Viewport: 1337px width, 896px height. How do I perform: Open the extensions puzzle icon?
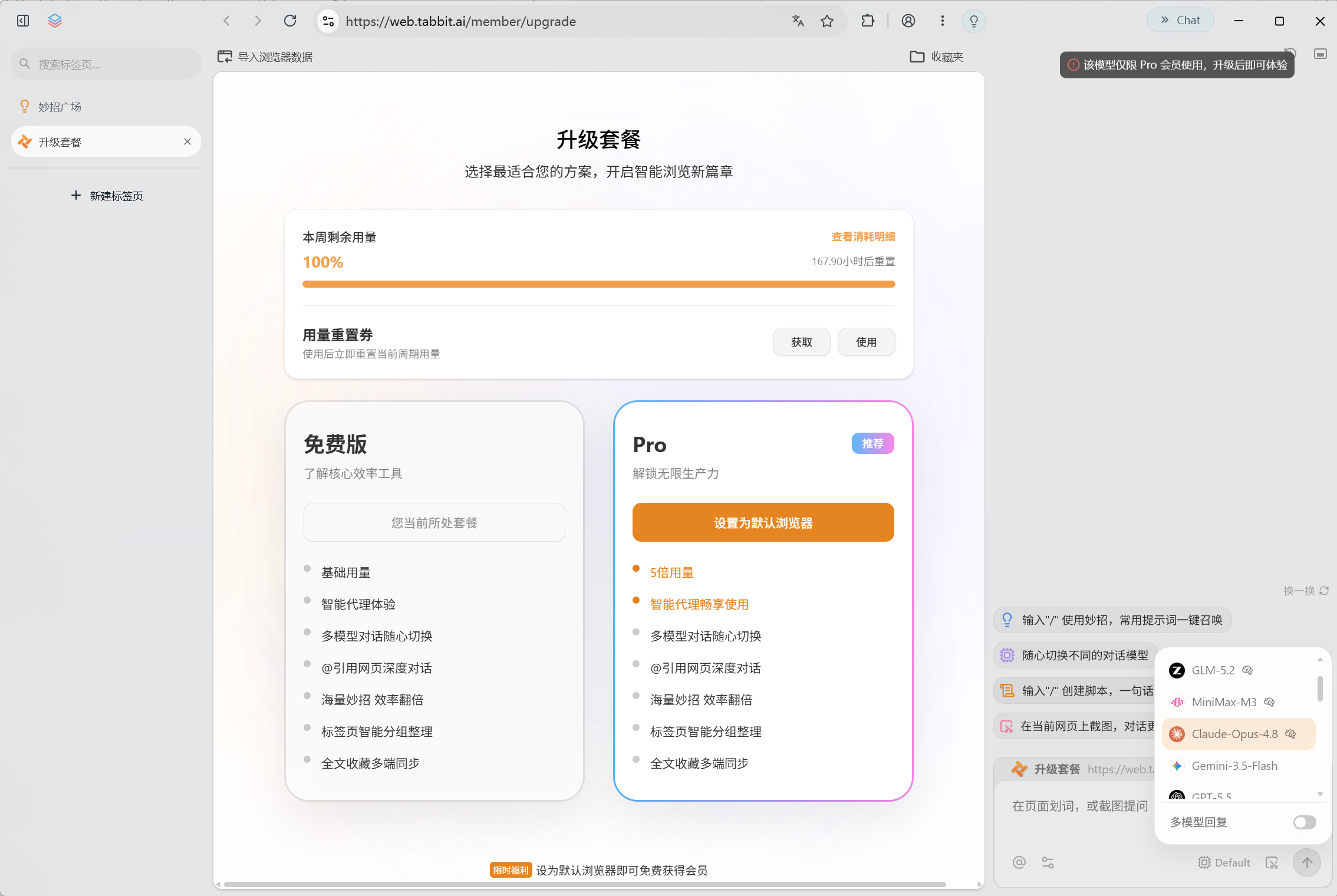(868, 21)
